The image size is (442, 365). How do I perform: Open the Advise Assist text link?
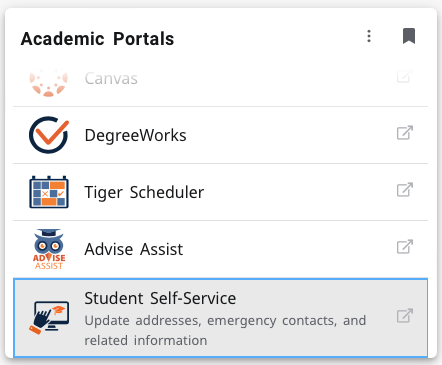tap(134, 249)
